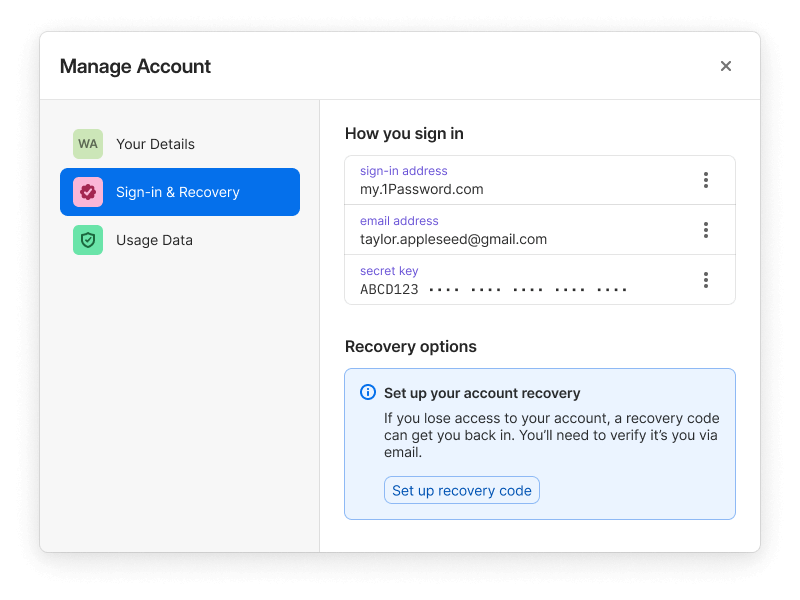Go to the Usage Data section

[154, 240]
